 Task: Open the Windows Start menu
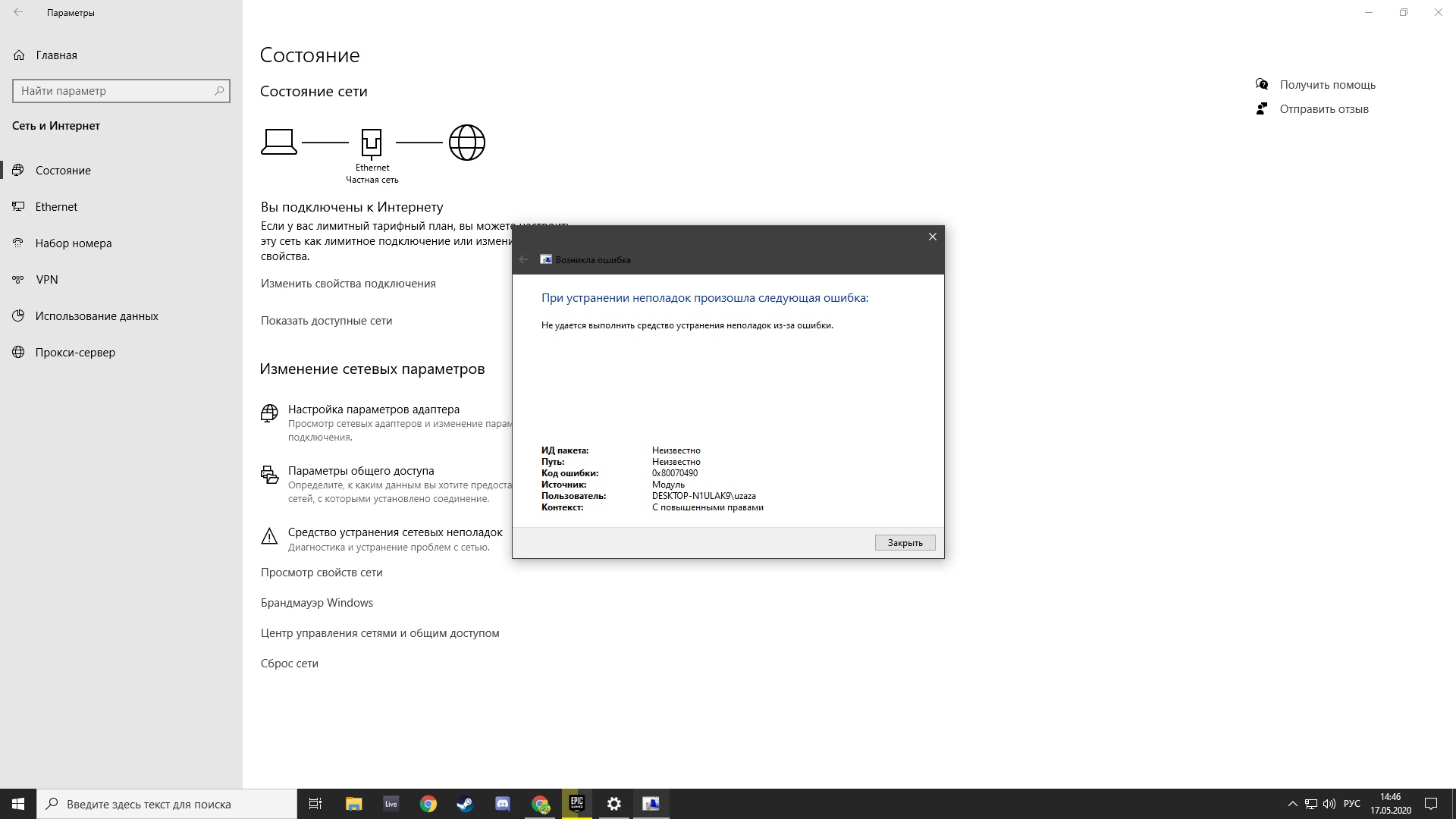pyautogui.click(x=18, y=804)
